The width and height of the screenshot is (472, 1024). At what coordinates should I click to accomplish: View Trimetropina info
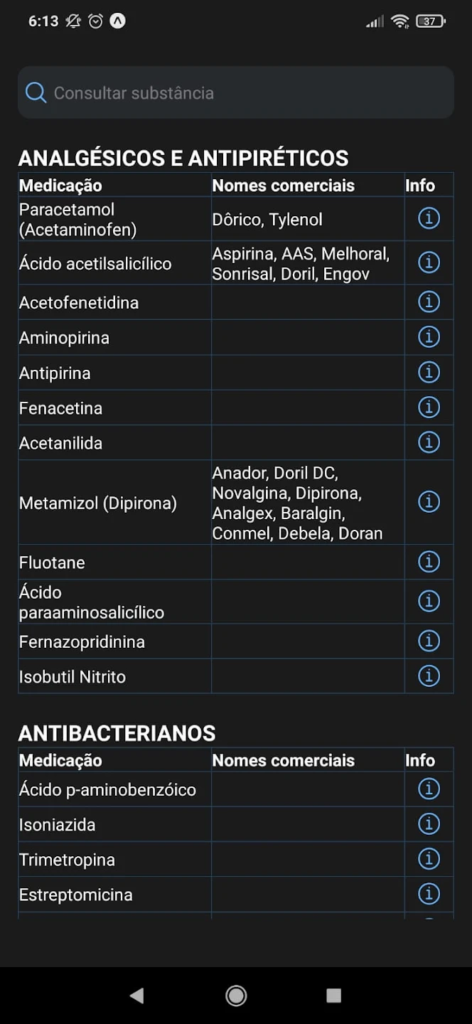429,859
